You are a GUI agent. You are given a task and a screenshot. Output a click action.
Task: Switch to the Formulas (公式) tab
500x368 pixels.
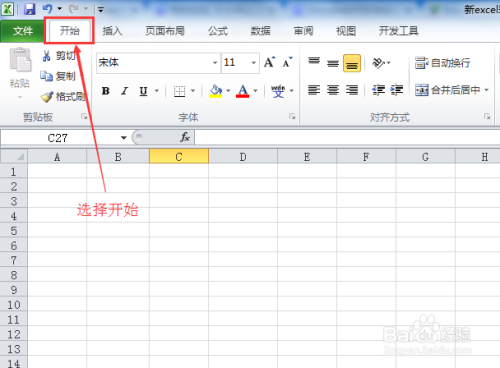(218, 31)
